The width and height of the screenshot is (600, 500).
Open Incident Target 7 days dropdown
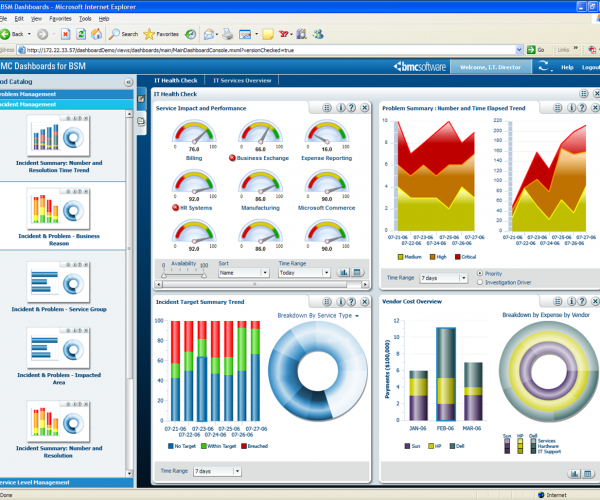coord(217,471)
